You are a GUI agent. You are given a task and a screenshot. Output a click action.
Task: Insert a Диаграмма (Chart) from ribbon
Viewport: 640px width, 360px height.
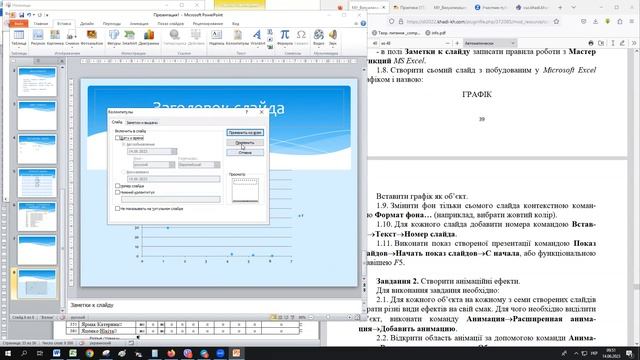click(x=149, y=38)
